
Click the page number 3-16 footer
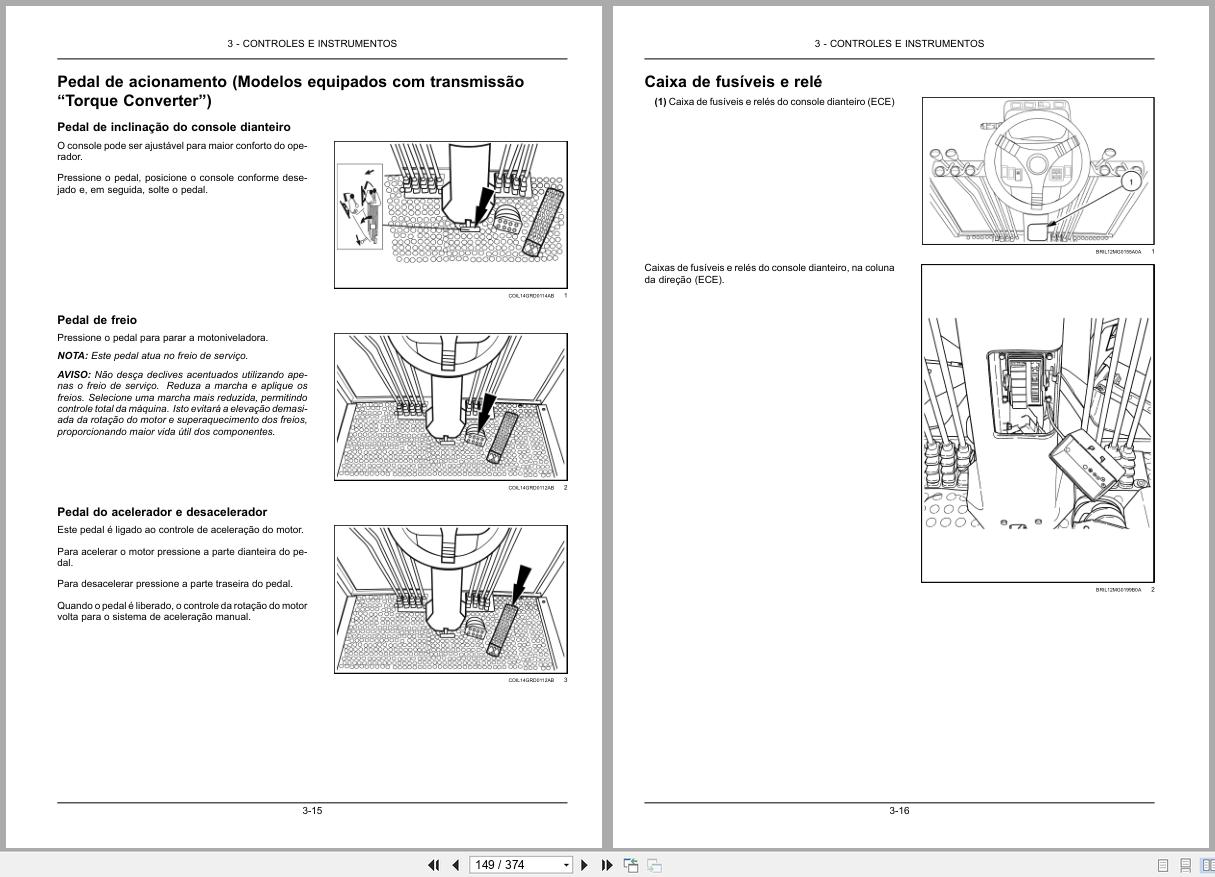click(899, 811)
